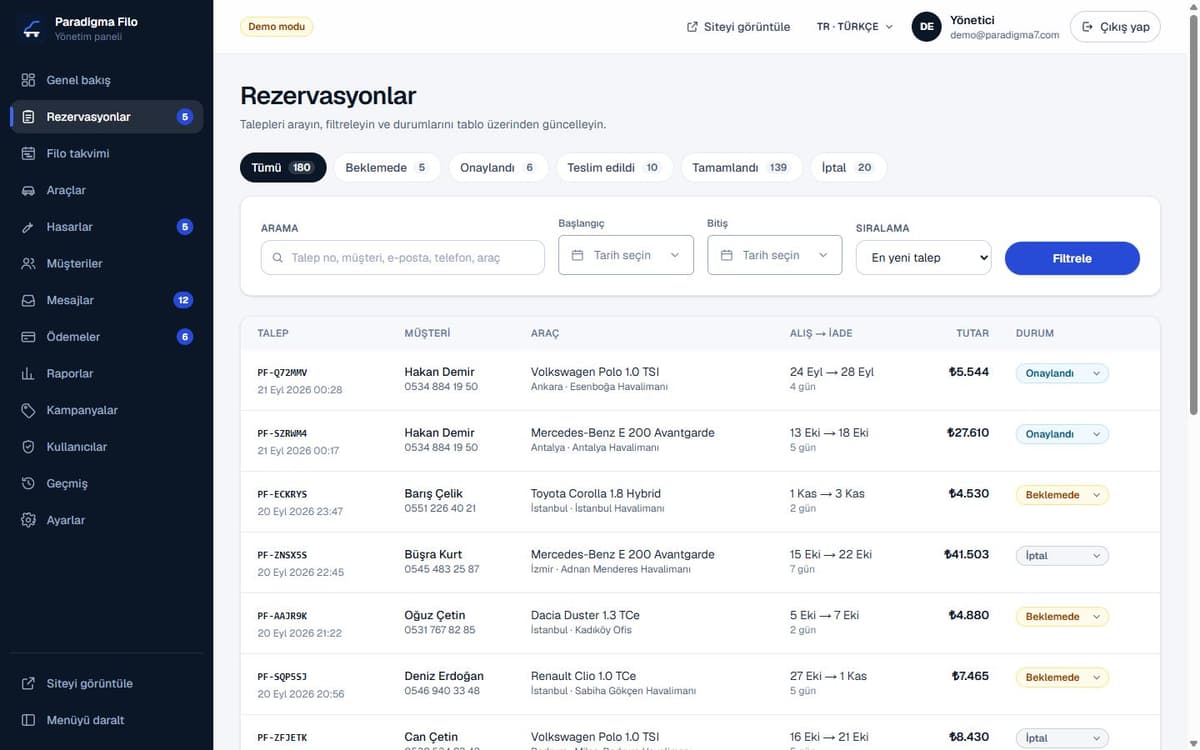Open the Kullanıcılar shield icon
This screenshot has width=1200, height=750.
pos(28,447)
